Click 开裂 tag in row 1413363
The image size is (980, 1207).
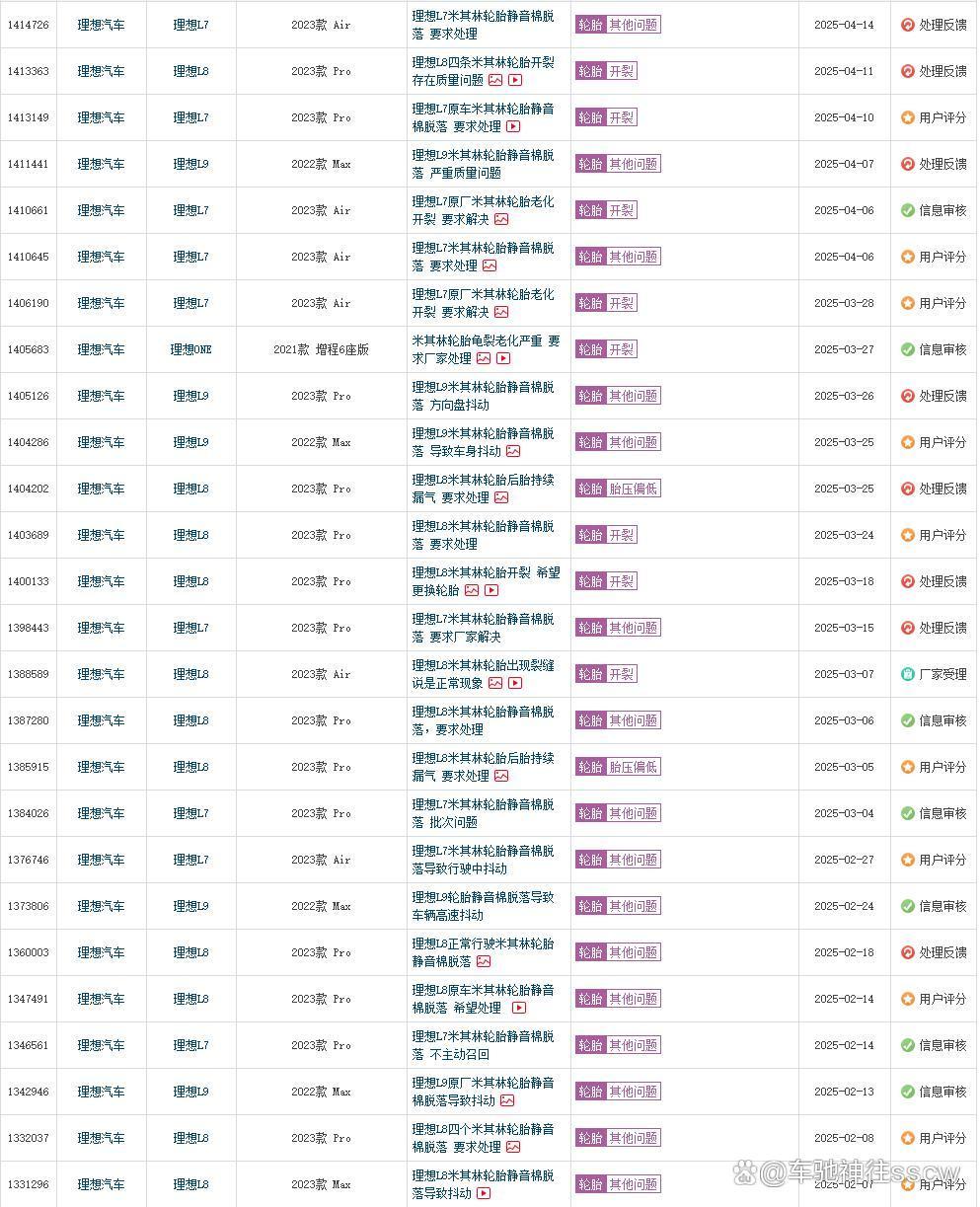[622, 71]
